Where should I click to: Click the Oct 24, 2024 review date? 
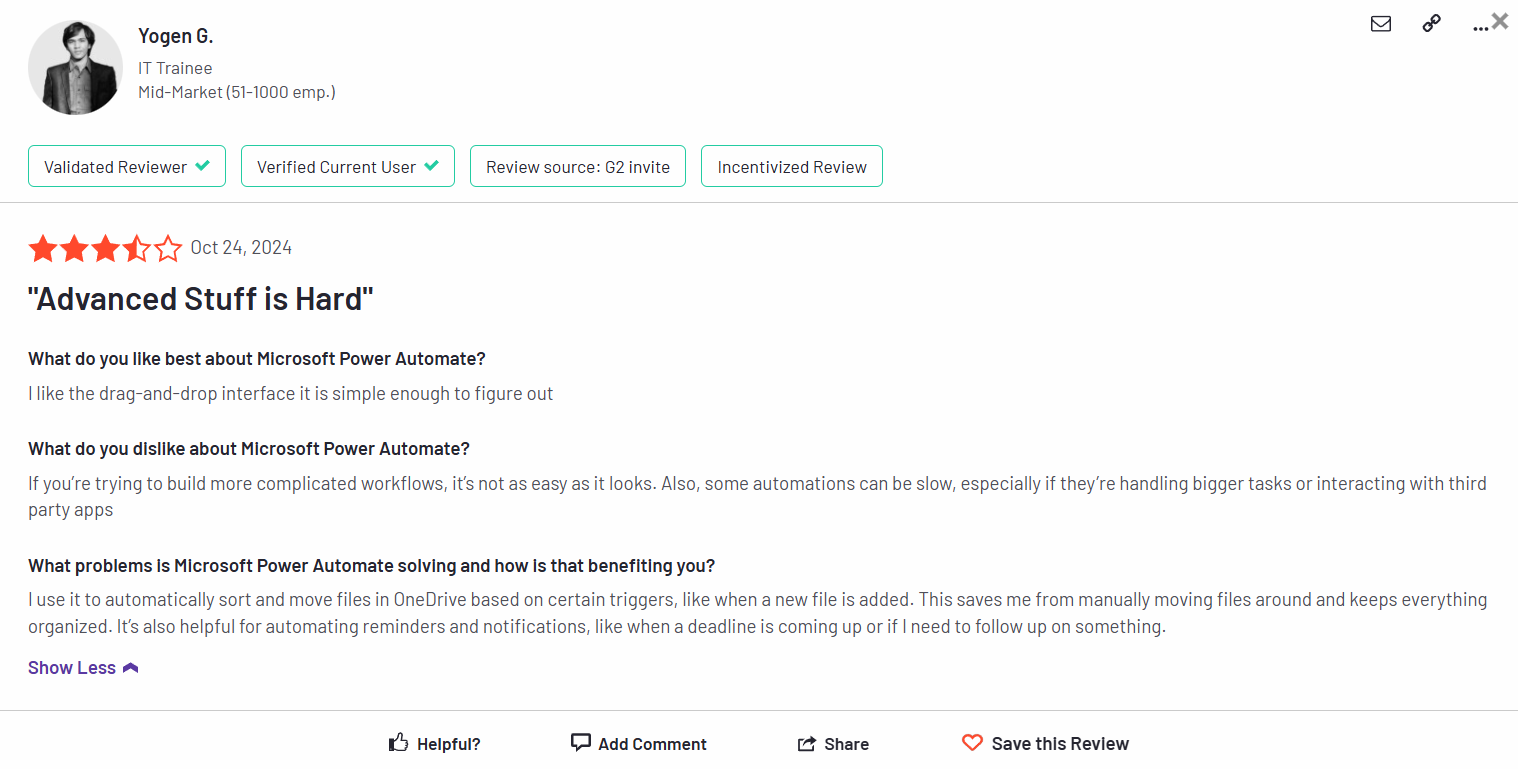coord(241,248)
